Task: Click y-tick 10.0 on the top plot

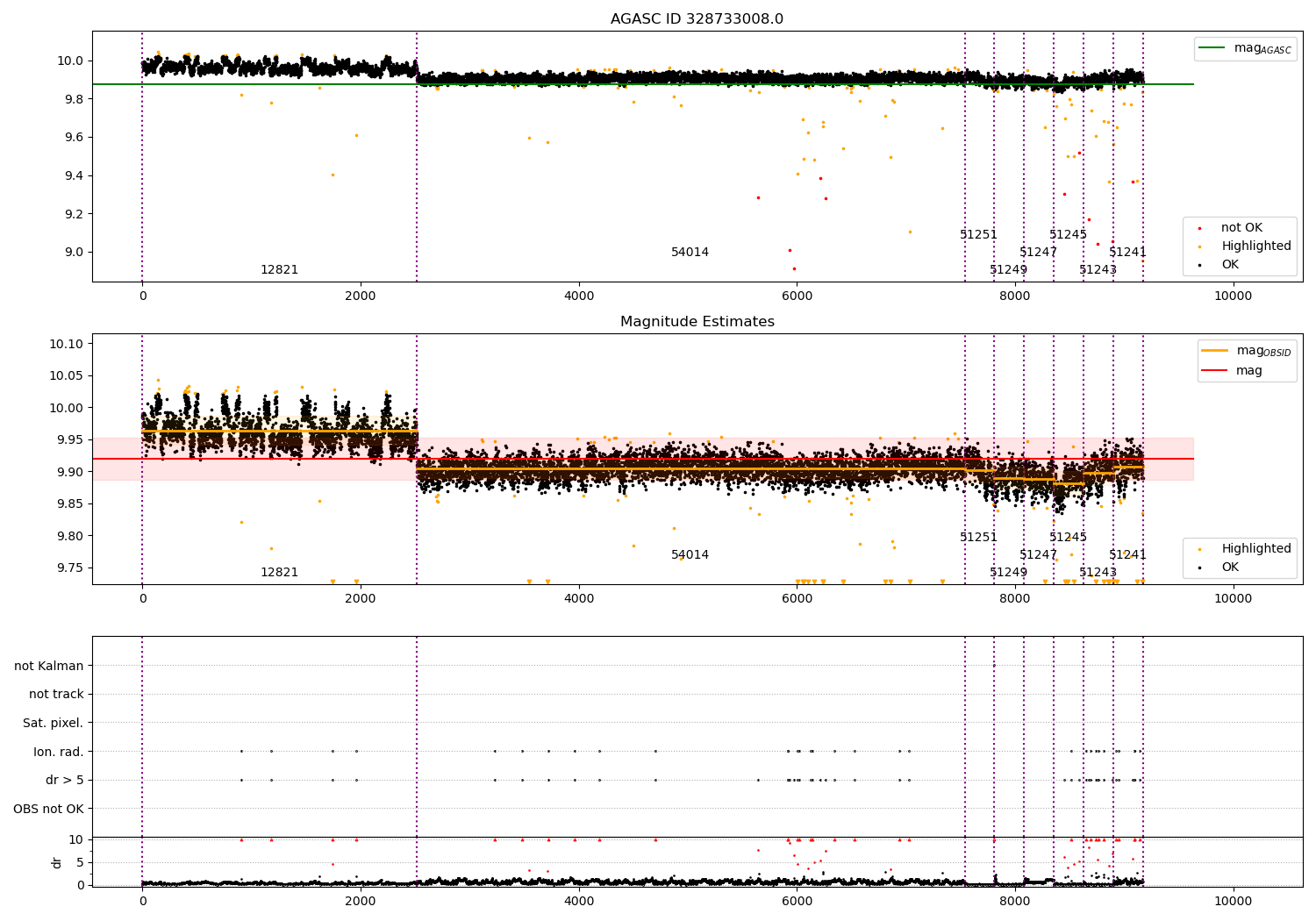Action: [70, 61]
